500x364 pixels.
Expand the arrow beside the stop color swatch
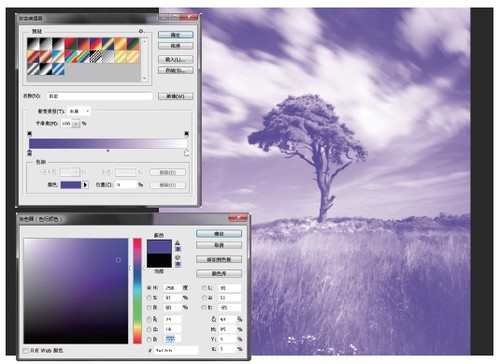(x=85, y=185)
